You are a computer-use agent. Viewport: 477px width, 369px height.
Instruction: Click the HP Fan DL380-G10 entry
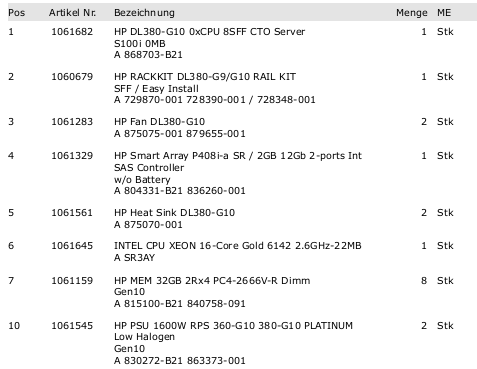coord(159,122)
